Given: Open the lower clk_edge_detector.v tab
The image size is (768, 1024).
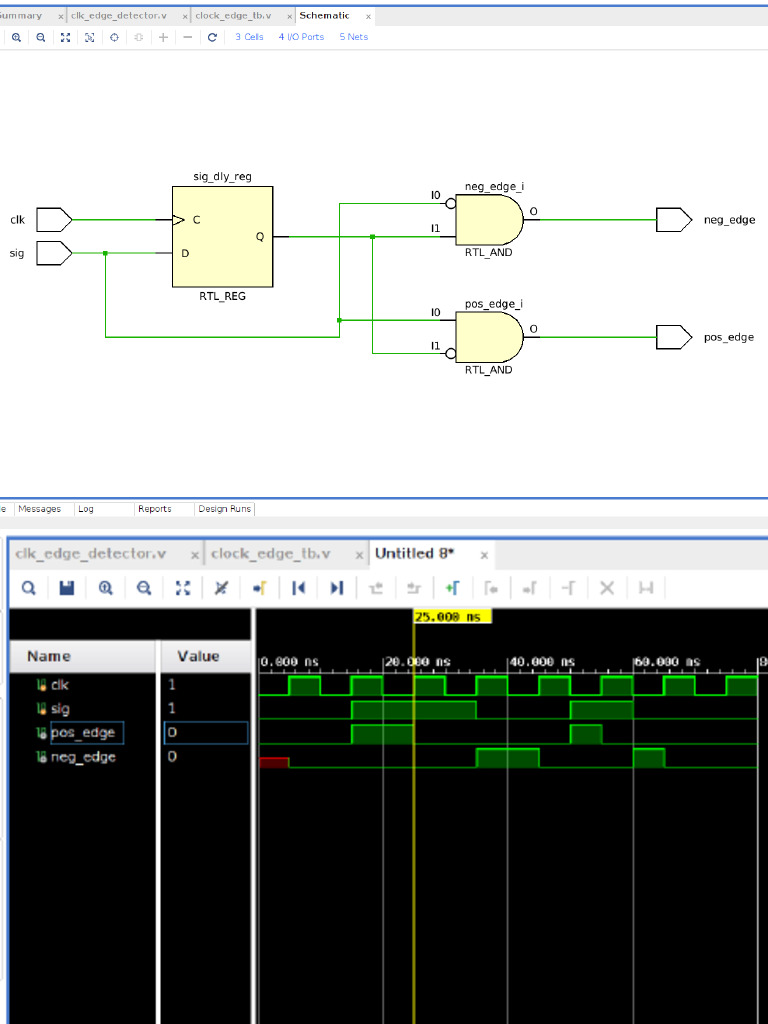Looking at the screenshot, I should pyautogui.click(x=91, y=554).
